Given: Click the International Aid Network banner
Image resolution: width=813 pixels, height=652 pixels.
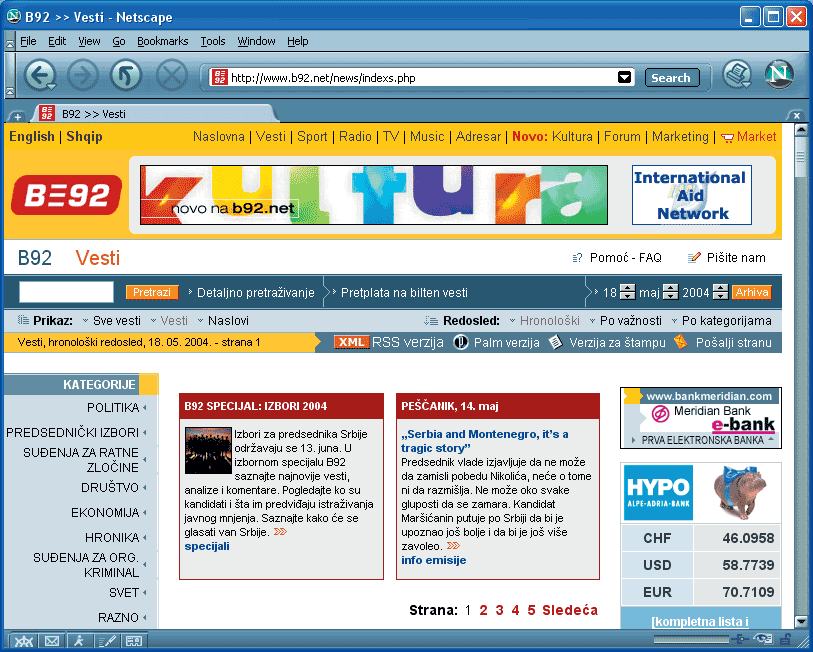Looking at the screenshot, I should (692, 195).
